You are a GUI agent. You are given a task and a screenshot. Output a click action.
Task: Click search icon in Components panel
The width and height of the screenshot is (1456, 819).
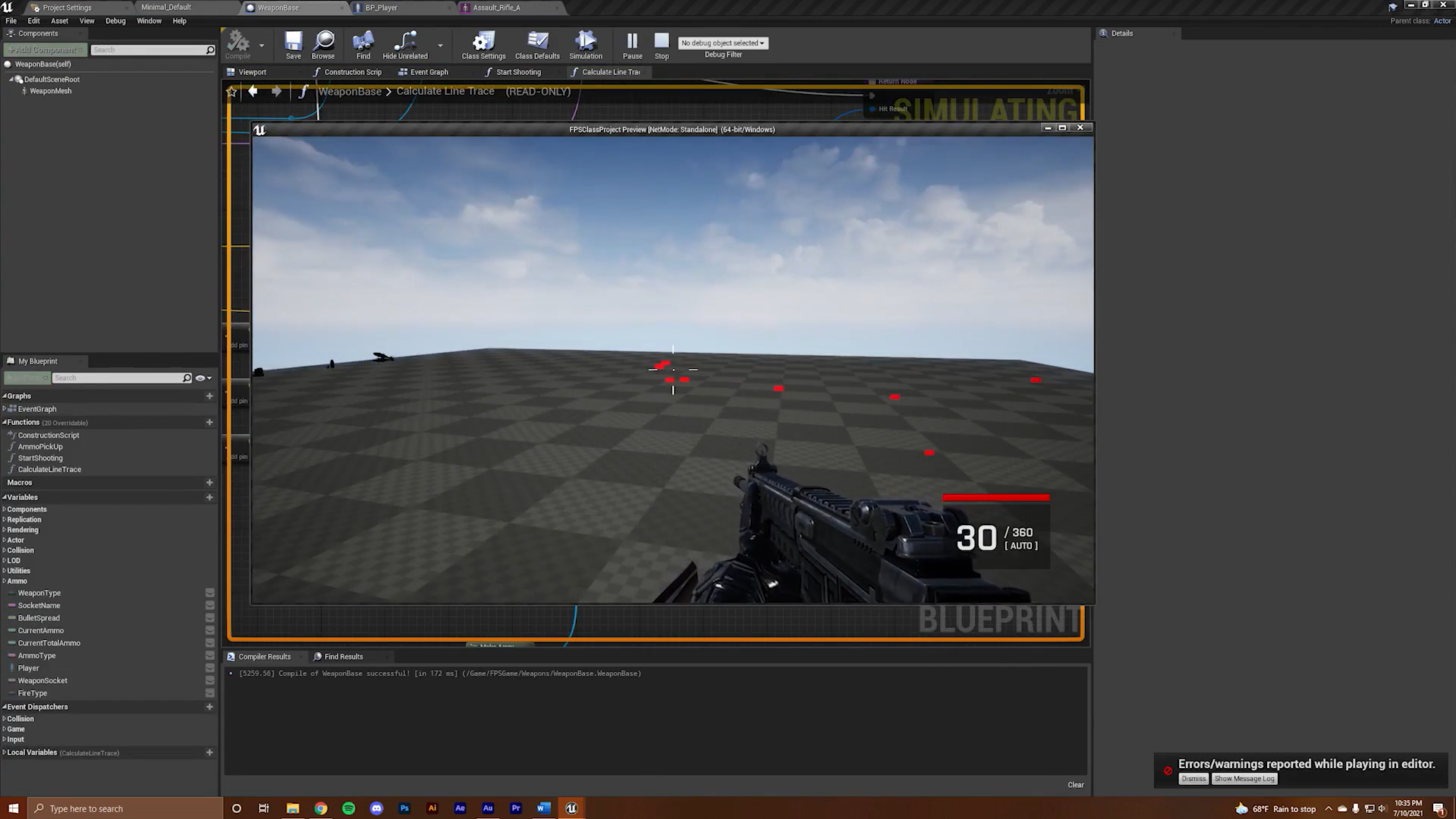coord(210,50)
